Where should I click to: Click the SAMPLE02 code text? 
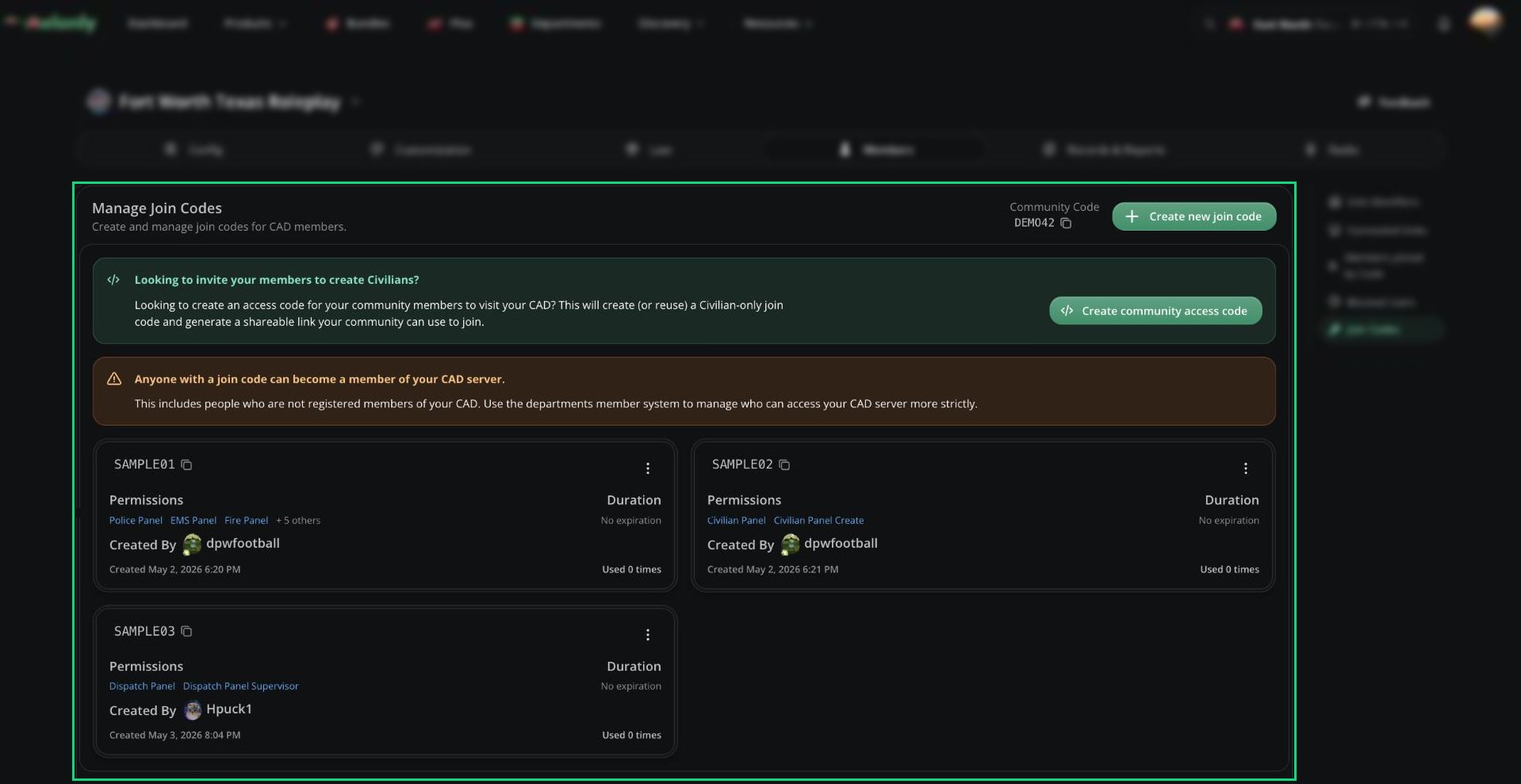[742, 465]
